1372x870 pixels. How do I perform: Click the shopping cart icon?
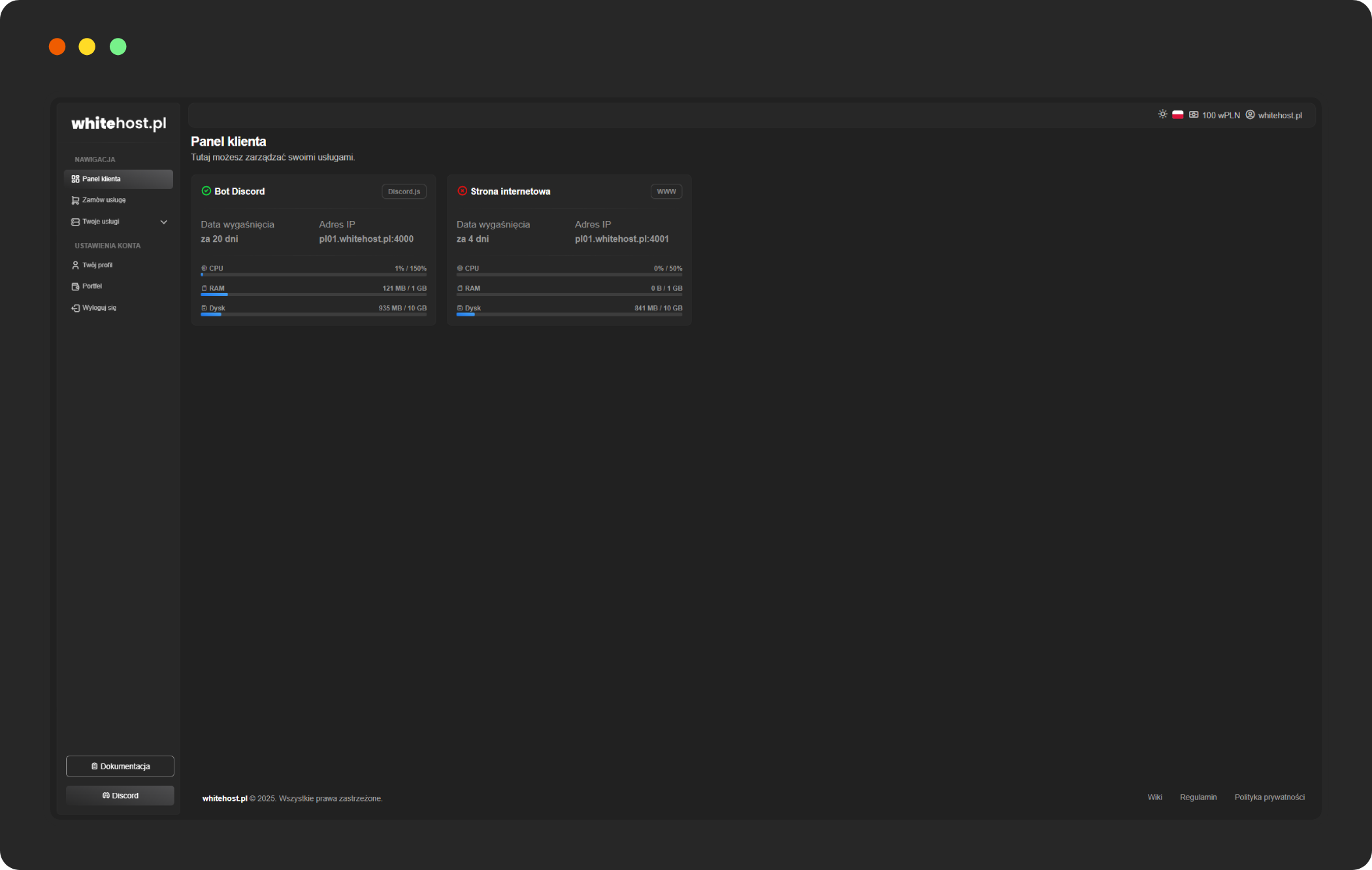(75, 200)
